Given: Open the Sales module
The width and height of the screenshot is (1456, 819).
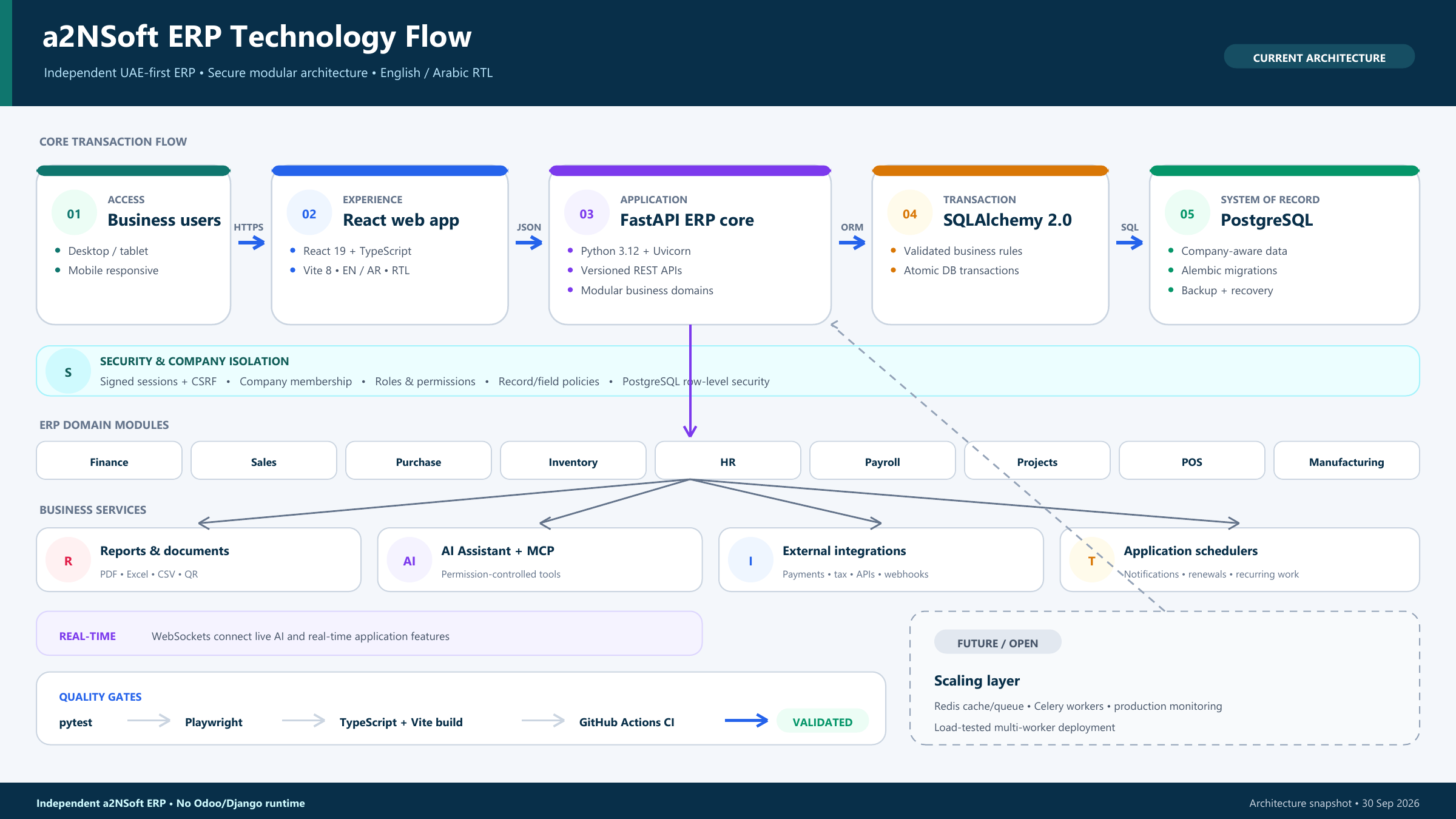Looking at the screenshot, I should [x=264, y=461].
